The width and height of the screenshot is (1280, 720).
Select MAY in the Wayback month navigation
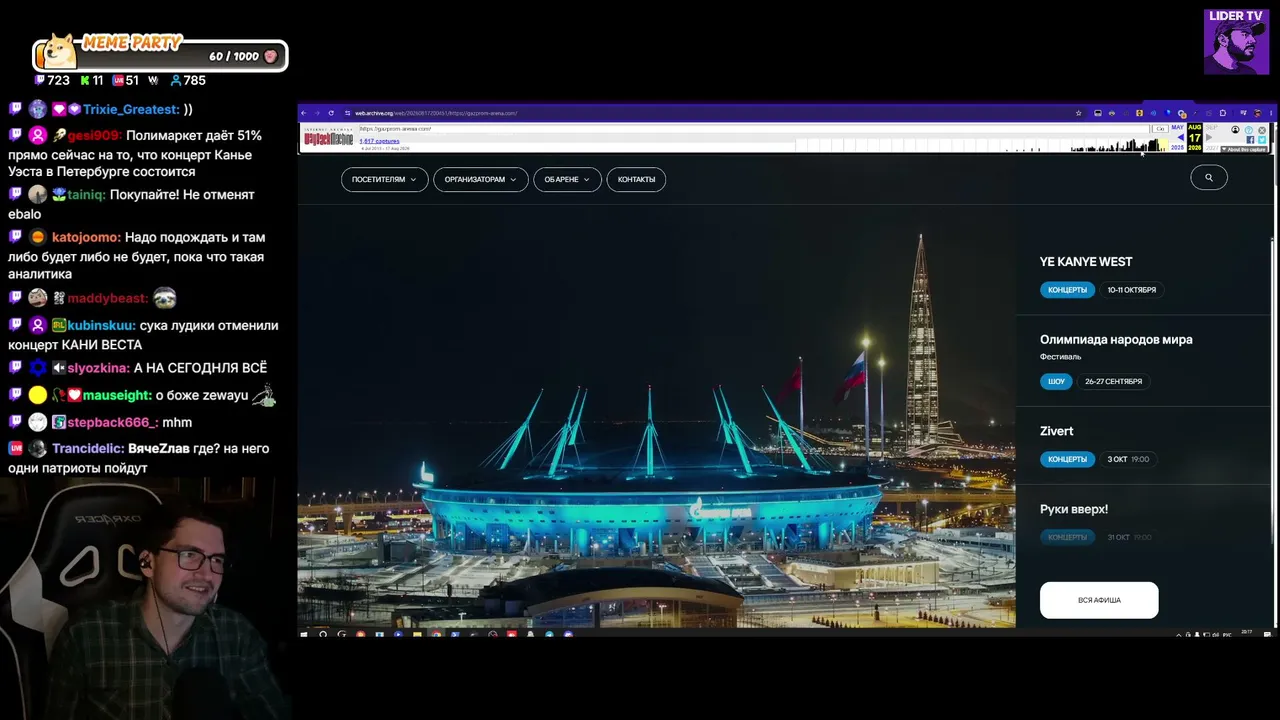click(x=1178, y=128)
